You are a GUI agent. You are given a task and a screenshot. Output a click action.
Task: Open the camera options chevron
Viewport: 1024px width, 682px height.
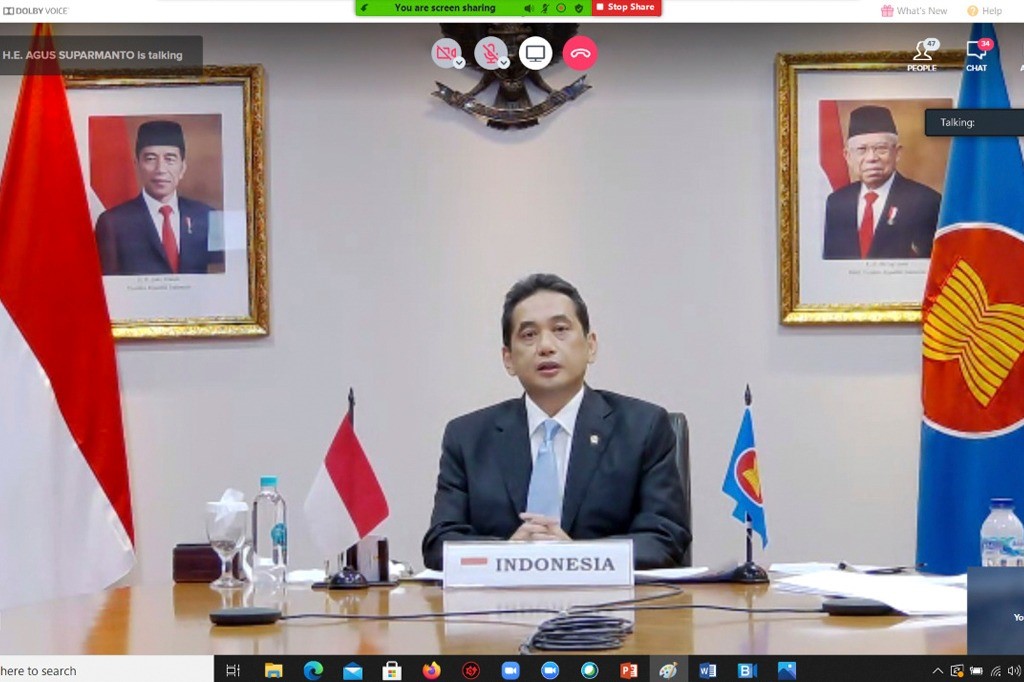(x=460, y=64)
